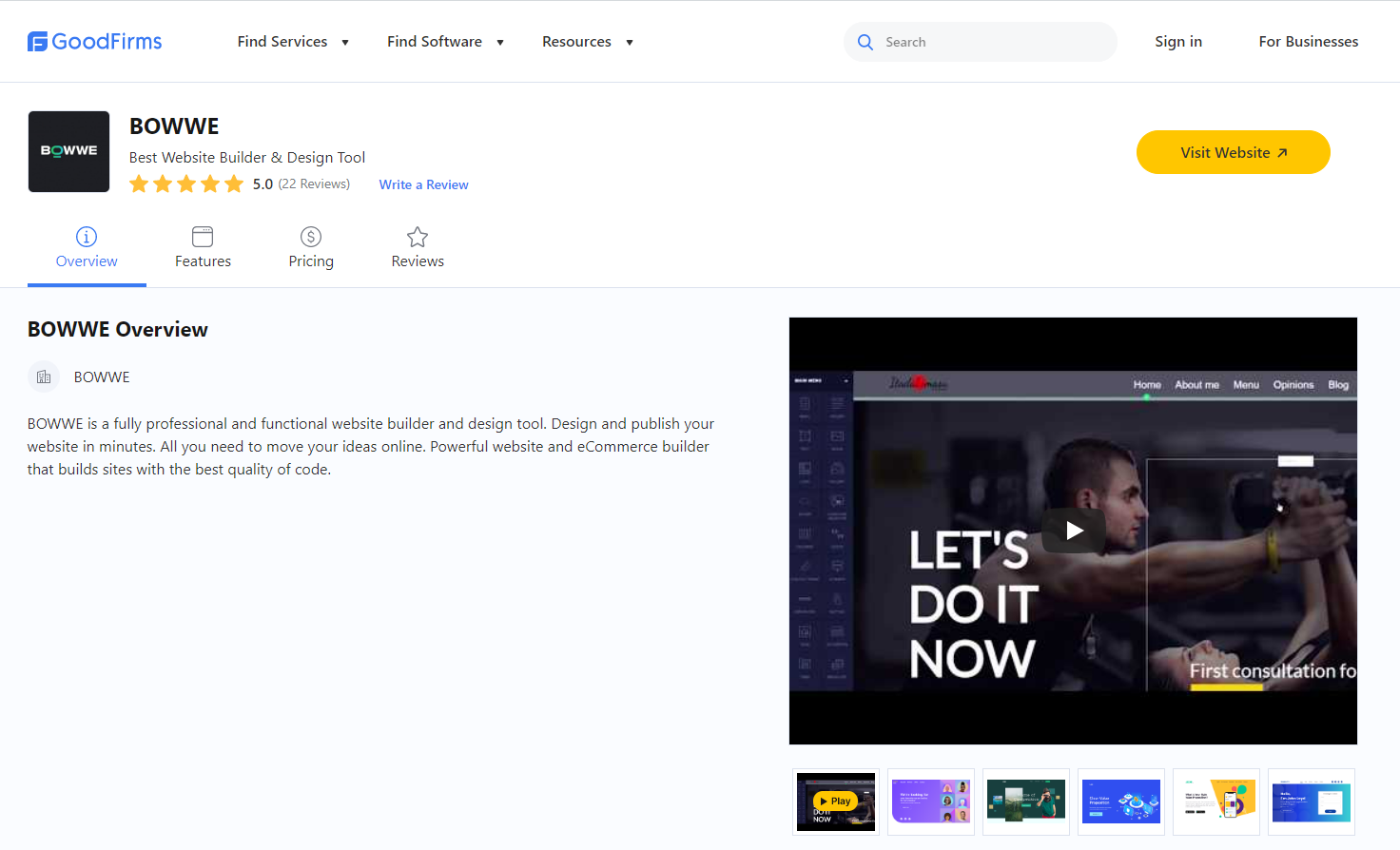Click the Visit Website button

(x=1234, y=152)
